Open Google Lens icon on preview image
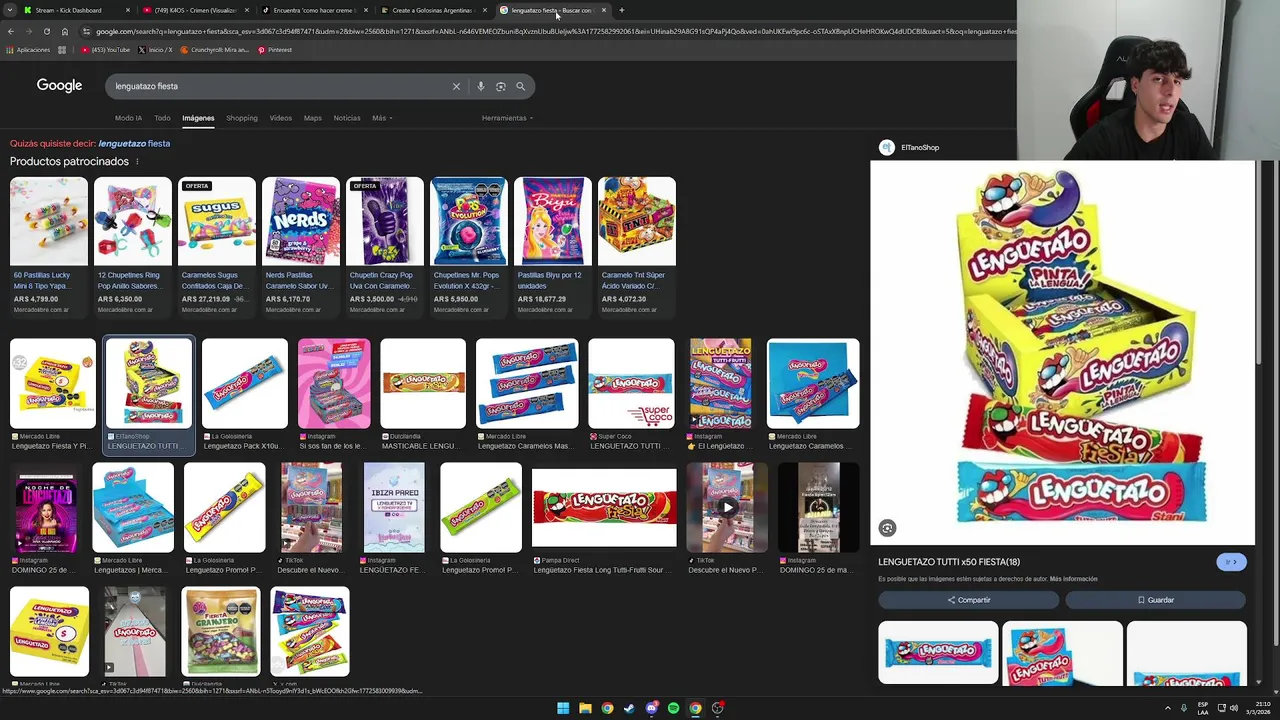 point(887,528)
